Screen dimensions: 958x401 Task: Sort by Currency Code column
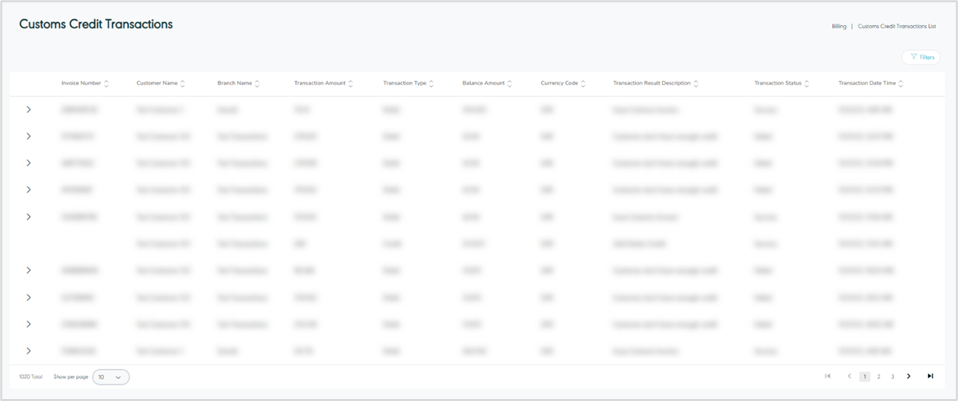tap(583, 83)
